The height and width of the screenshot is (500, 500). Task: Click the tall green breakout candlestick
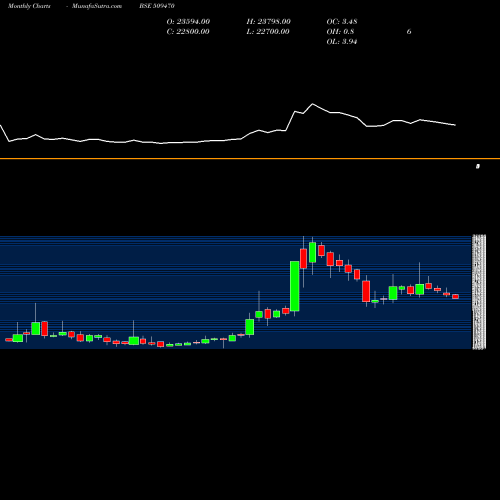point(295,286)
